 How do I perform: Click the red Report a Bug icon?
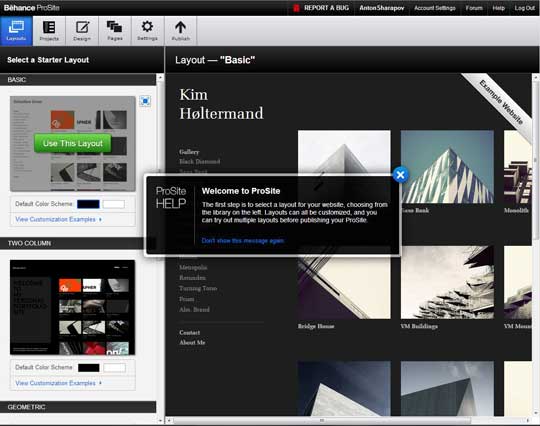point(296,8)
